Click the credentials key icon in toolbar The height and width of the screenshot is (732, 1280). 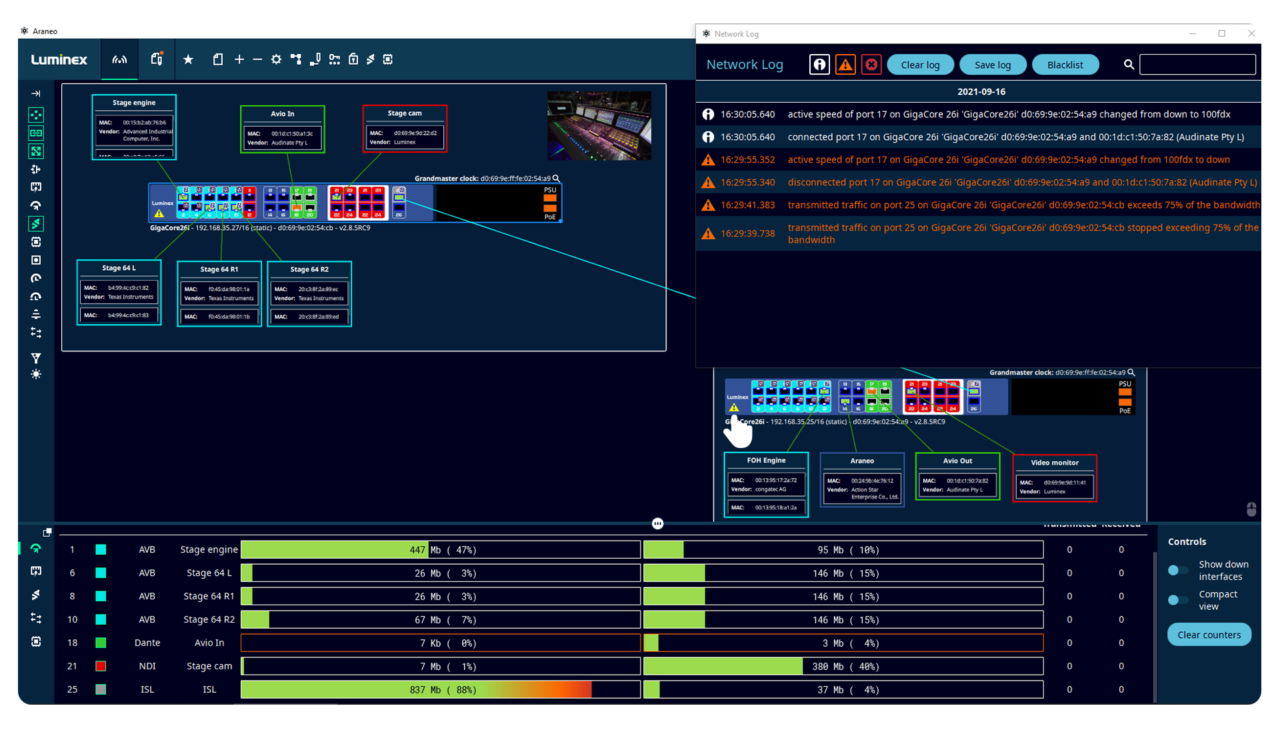coord(334,60)
